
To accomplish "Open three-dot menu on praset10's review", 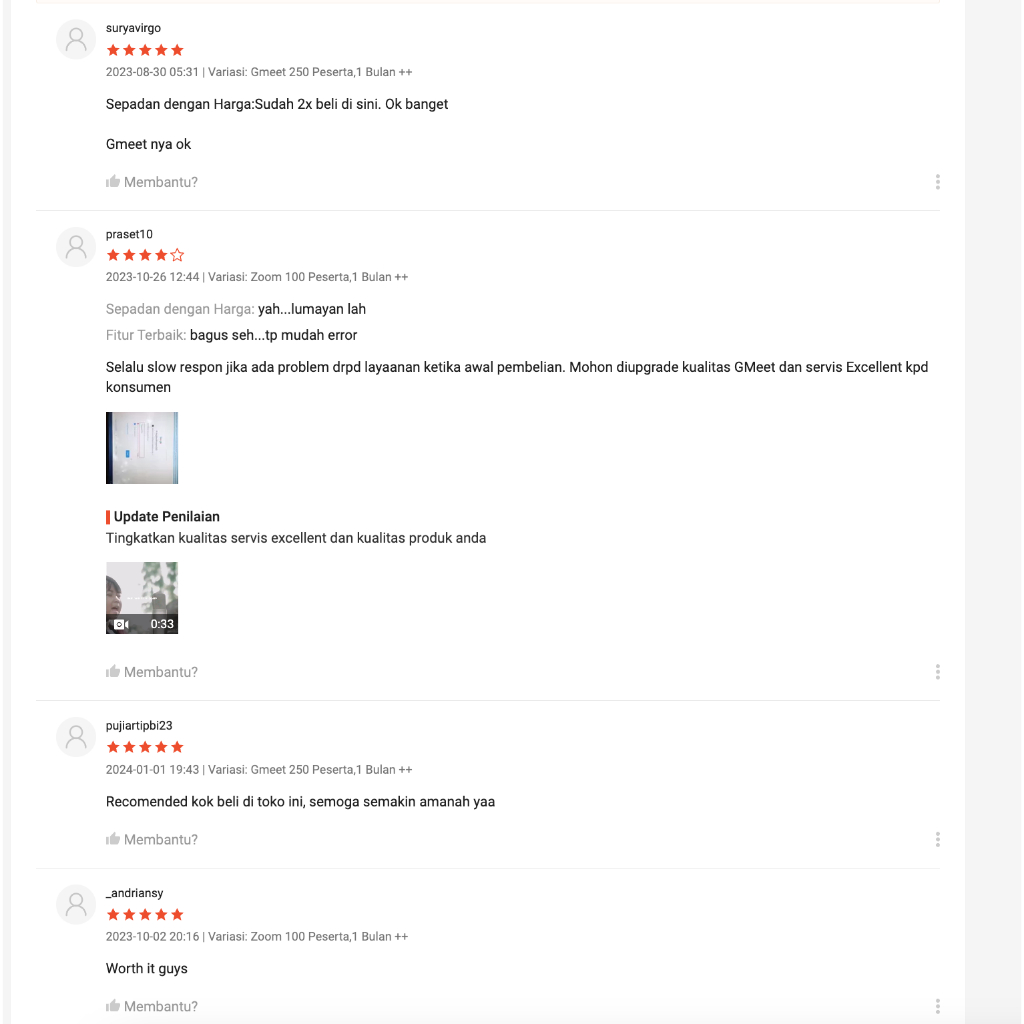I will [937, 672].
